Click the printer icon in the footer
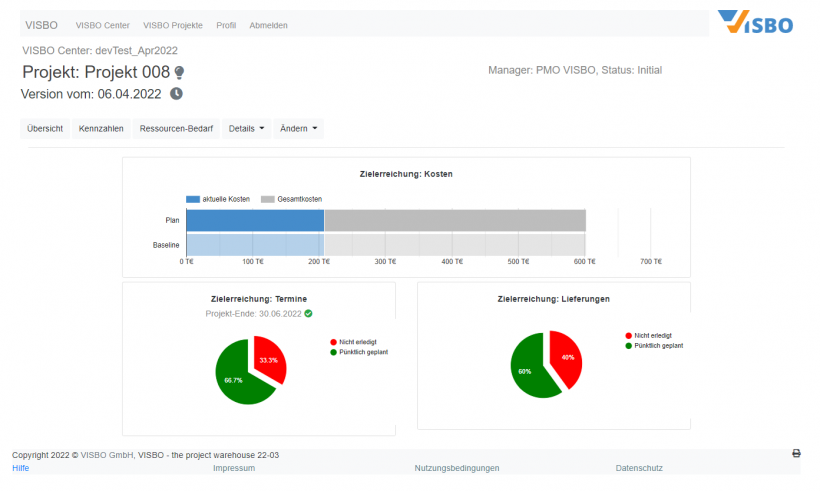Image resolution: width=820 pixels, height=491 pixels. pos(796,453)
